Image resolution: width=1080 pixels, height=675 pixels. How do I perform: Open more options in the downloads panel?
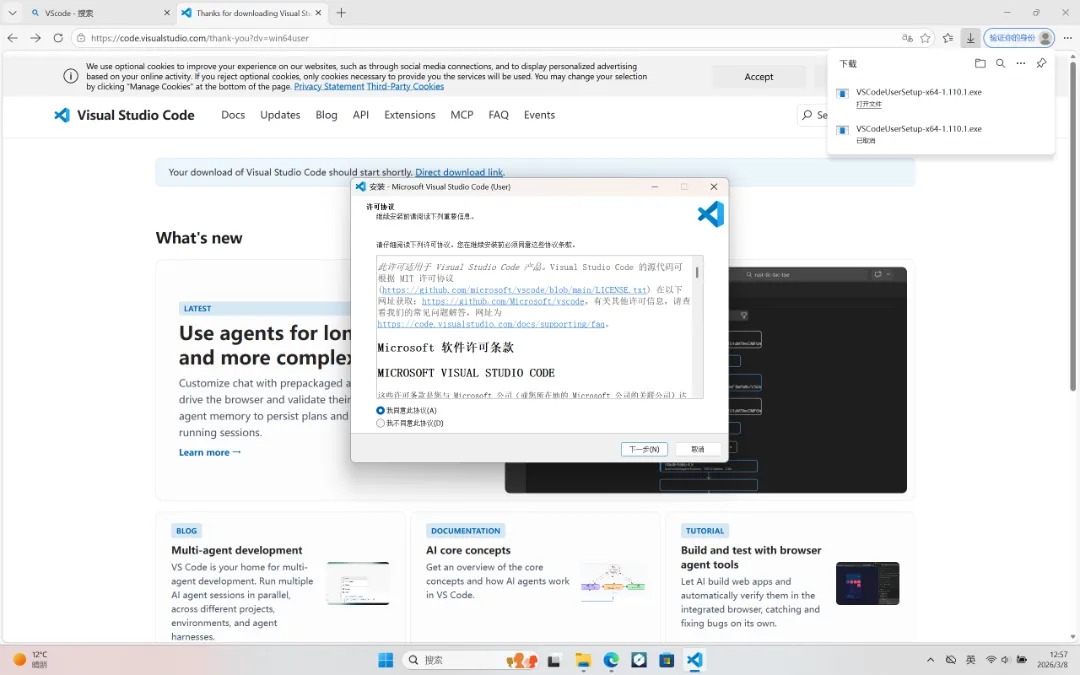point(1021,63)
